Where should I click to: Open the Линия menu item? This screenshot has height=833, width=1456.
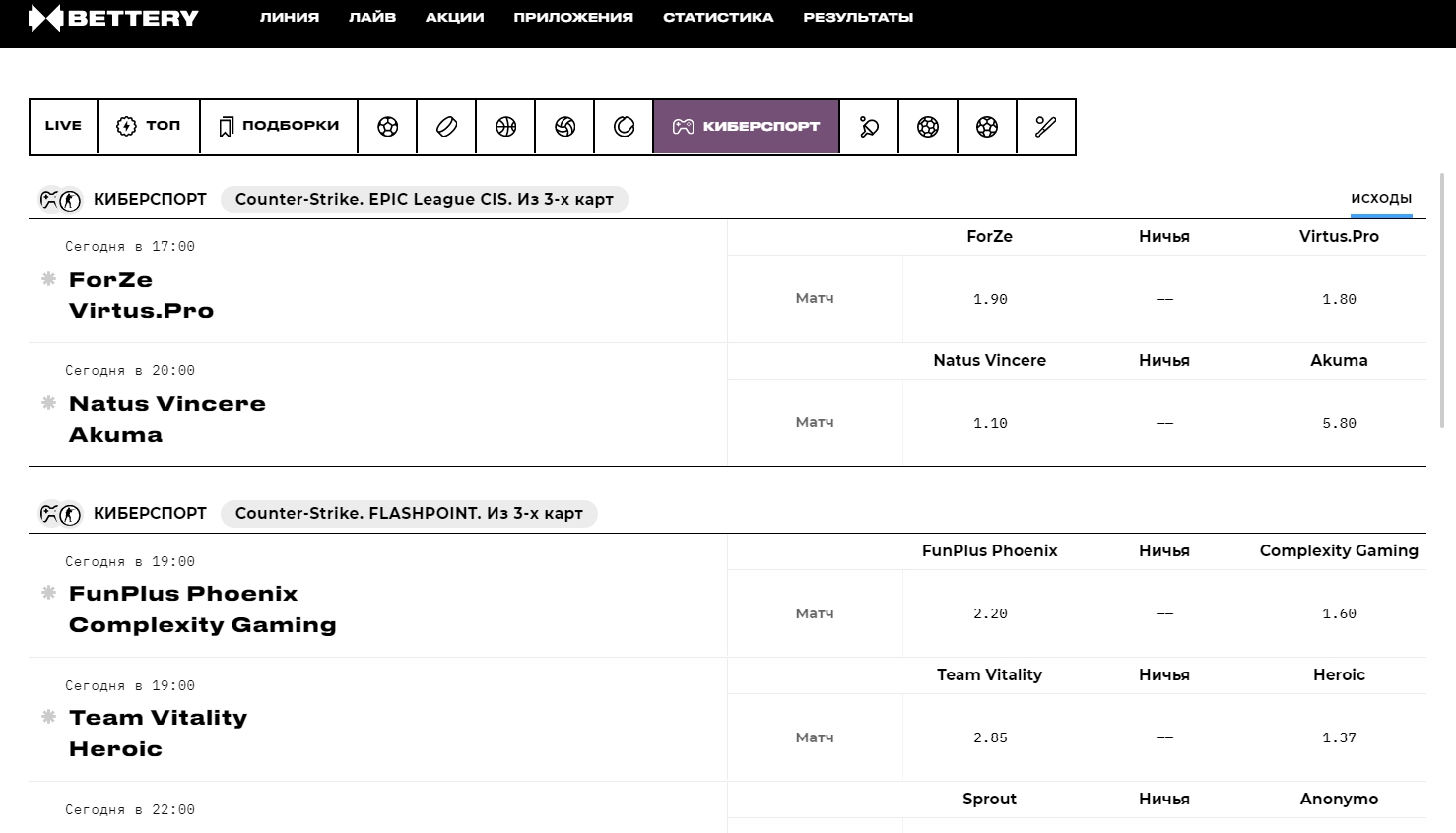290,17
